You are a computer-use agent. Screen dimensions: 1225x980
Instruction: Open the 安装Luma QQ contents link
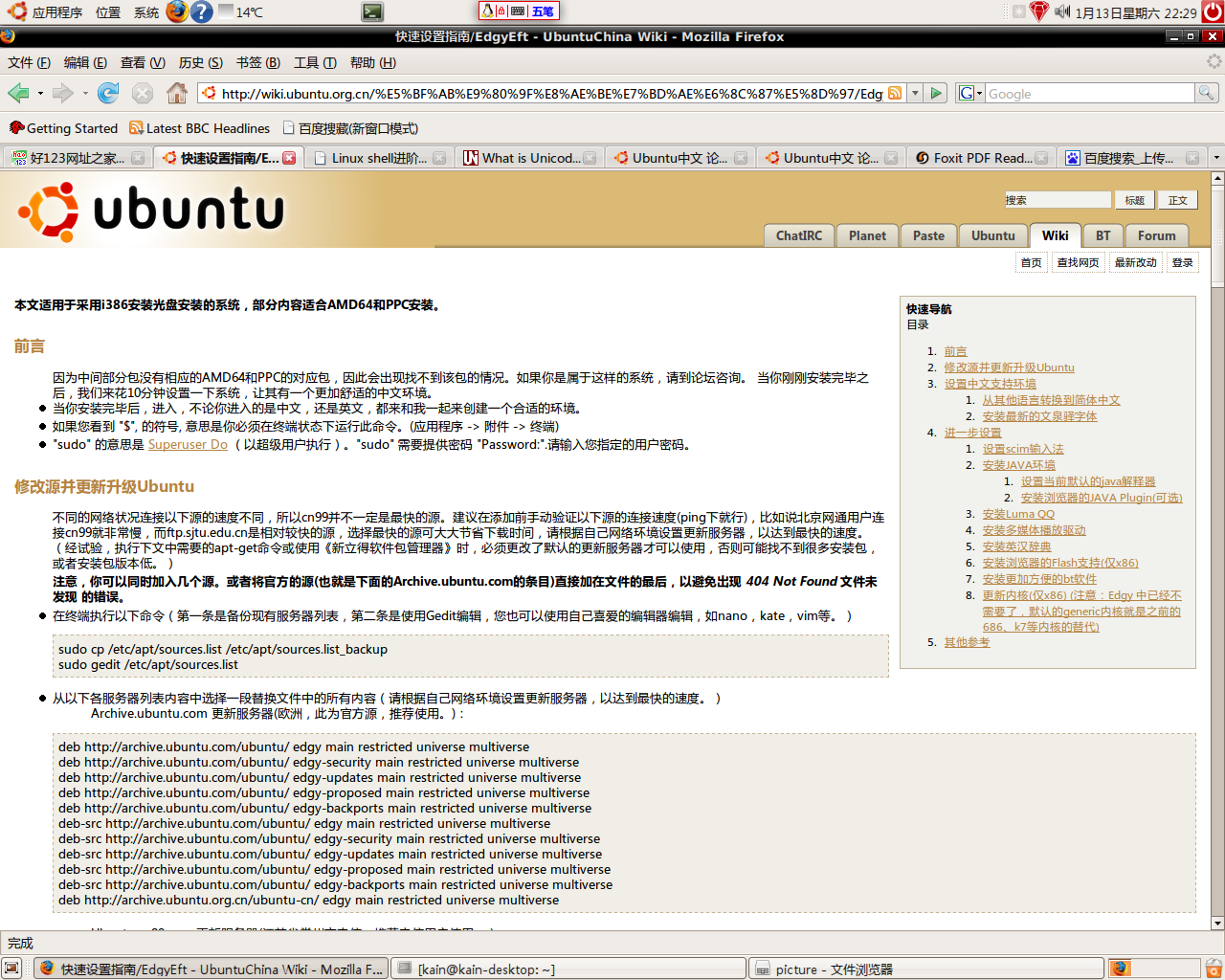(x=1018, y=514)
